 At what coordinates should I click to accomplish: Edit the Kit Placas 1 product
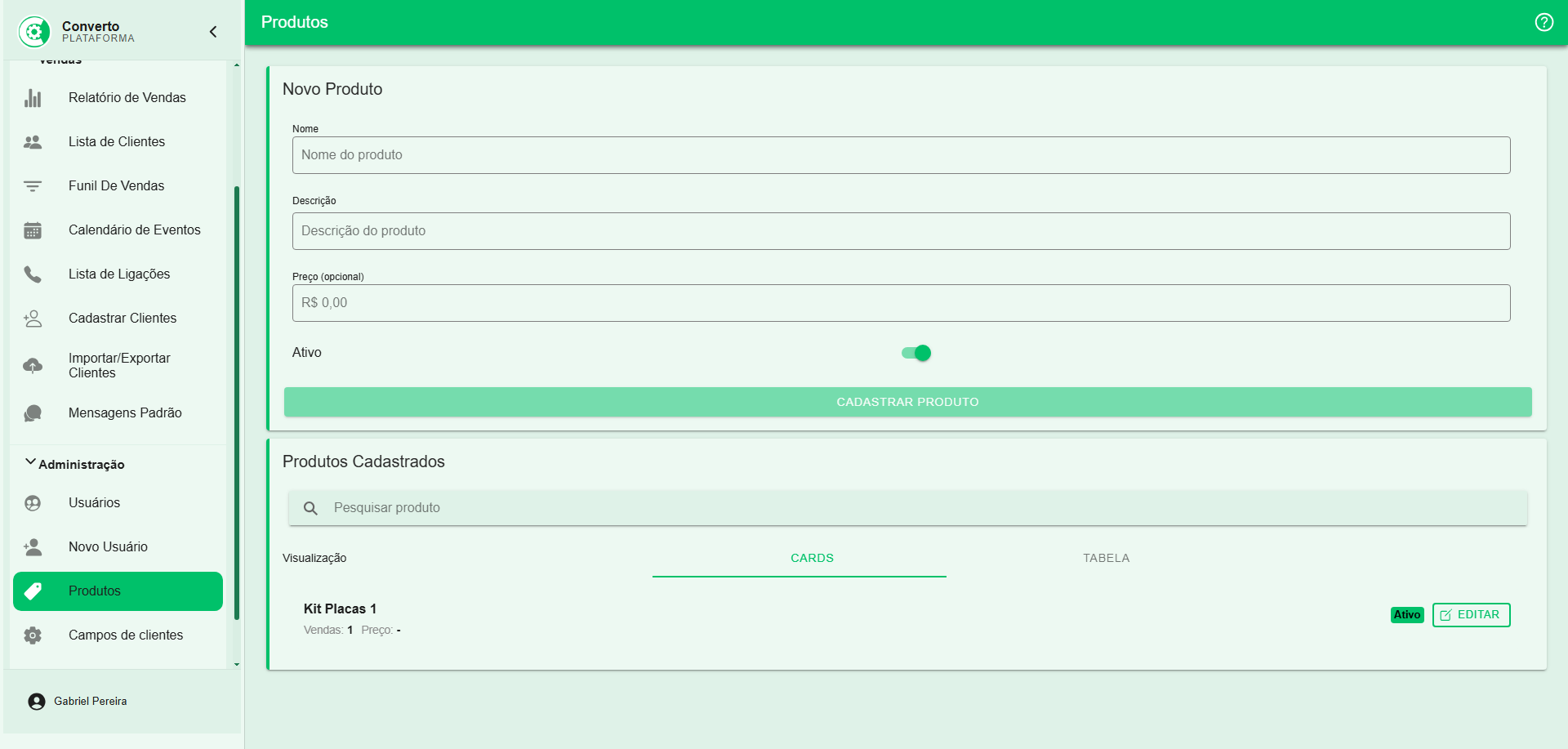1471,615
